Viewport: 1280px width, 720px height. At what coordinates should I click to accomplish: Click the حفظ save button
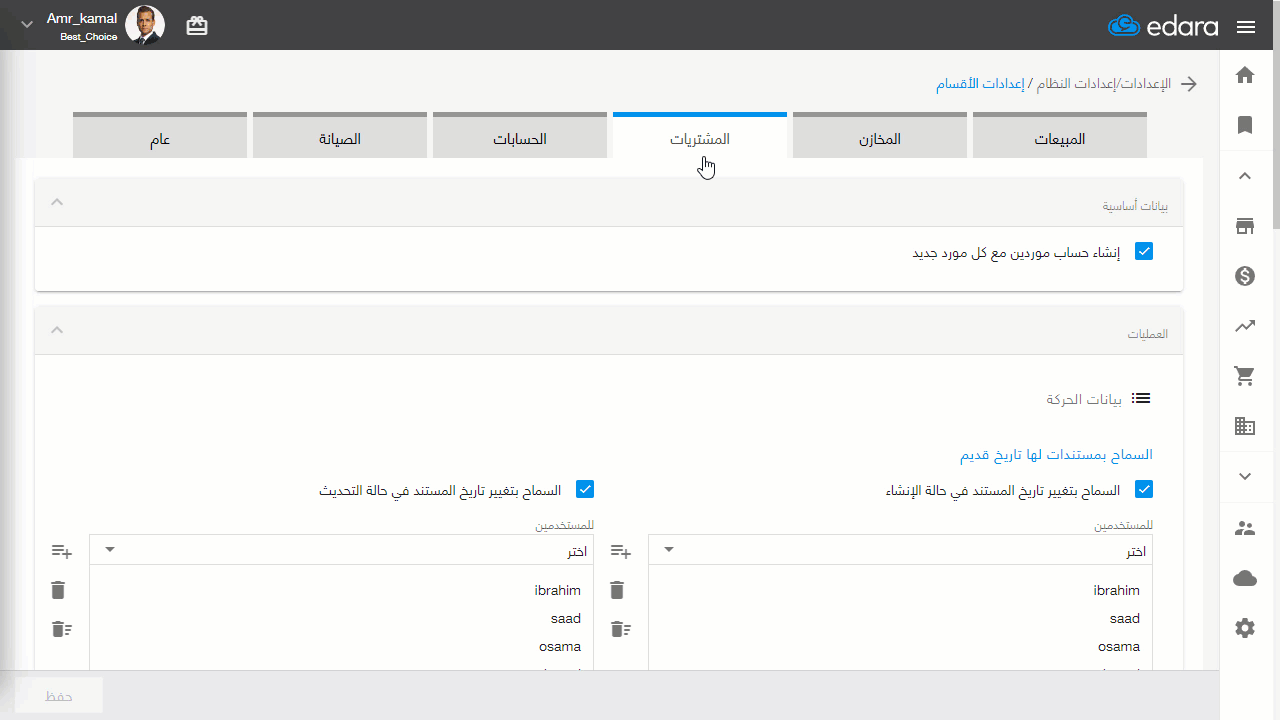tap(59, 696)
